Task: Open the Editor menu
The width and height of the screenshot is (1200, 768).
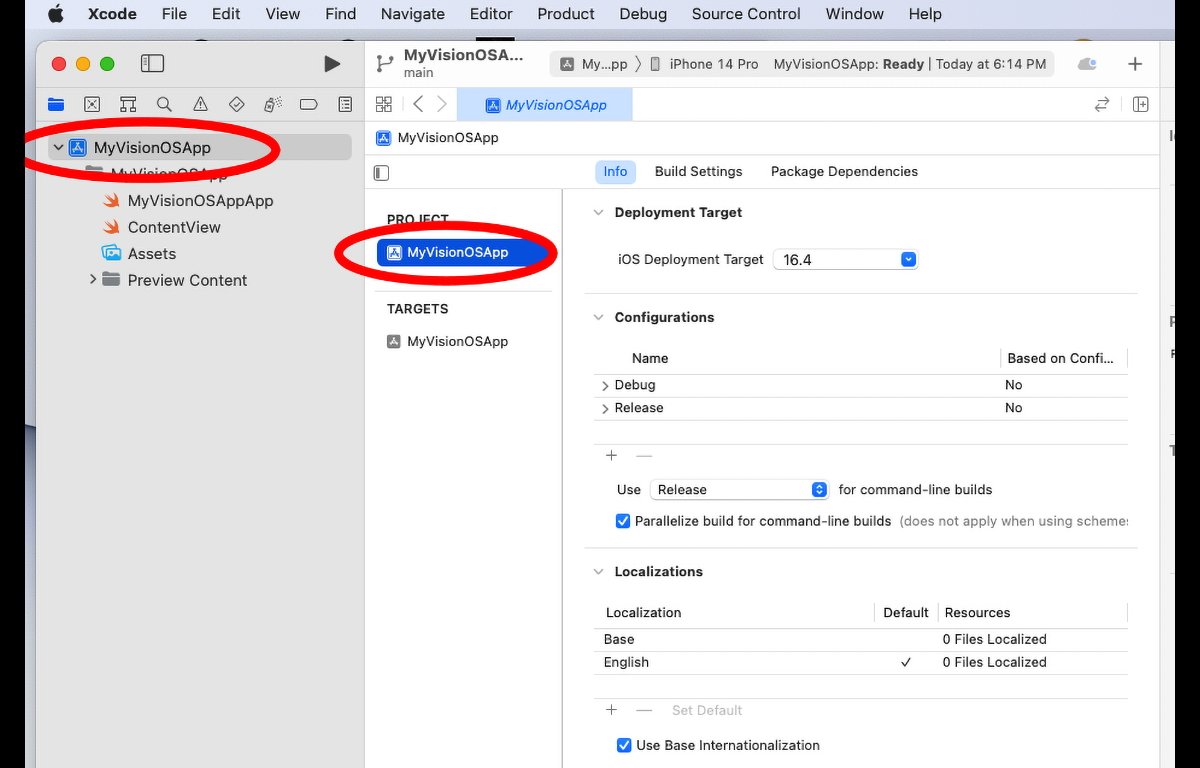Action: pos(491,14)
